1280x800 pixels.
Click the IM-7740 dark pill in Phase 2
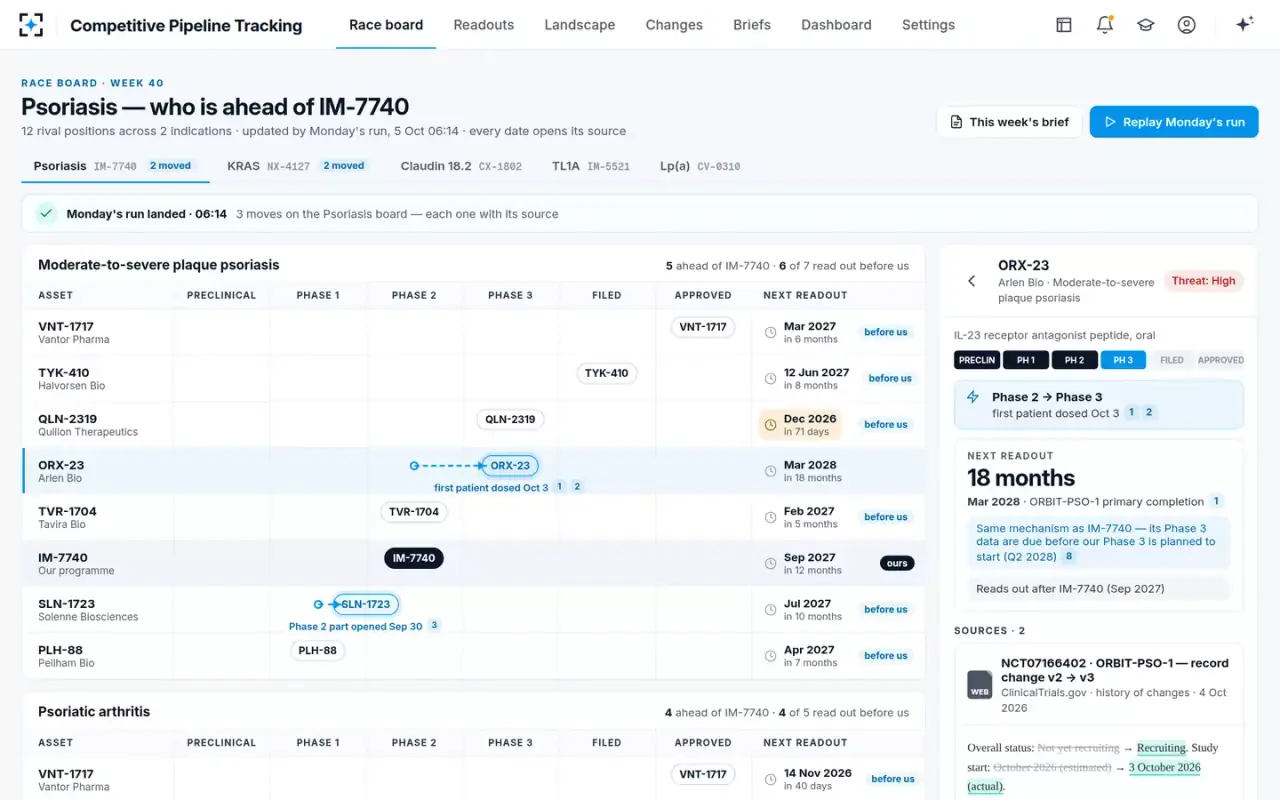click(414, 558)
